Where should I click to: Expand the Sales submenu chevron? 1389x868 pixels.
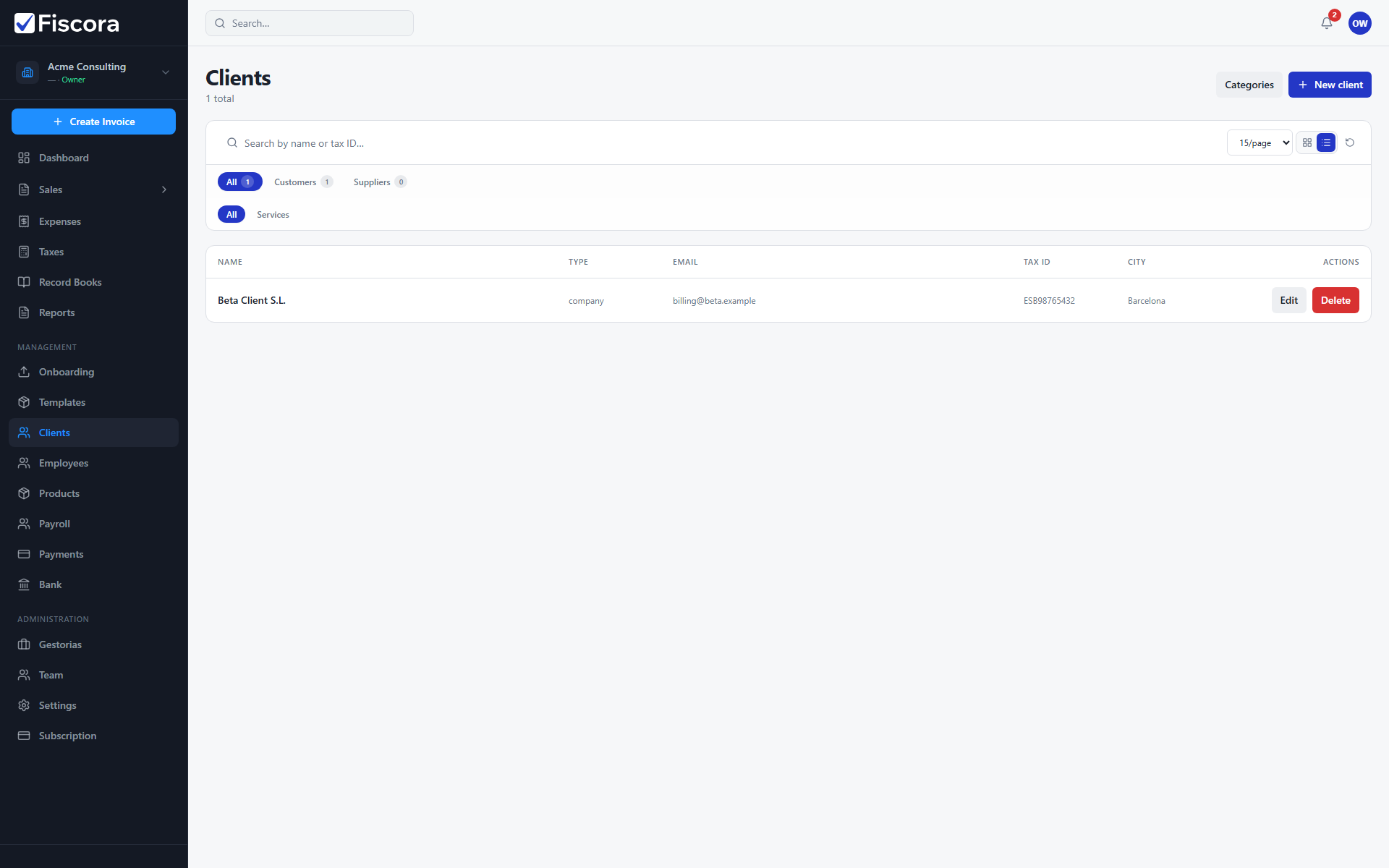coord(164,190)
